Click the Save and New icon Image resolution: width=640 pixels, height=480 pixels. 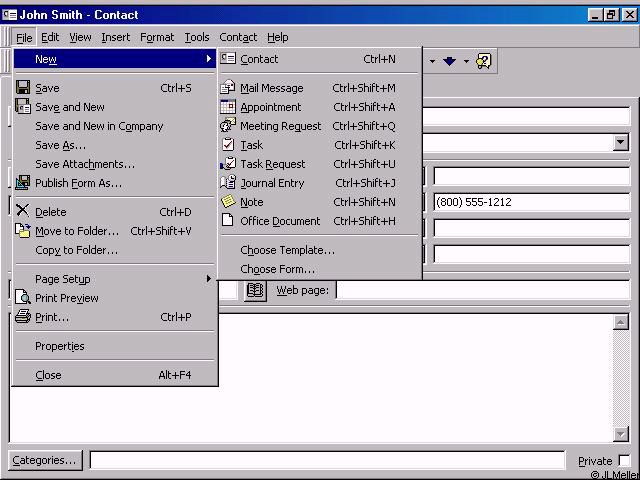23,107
